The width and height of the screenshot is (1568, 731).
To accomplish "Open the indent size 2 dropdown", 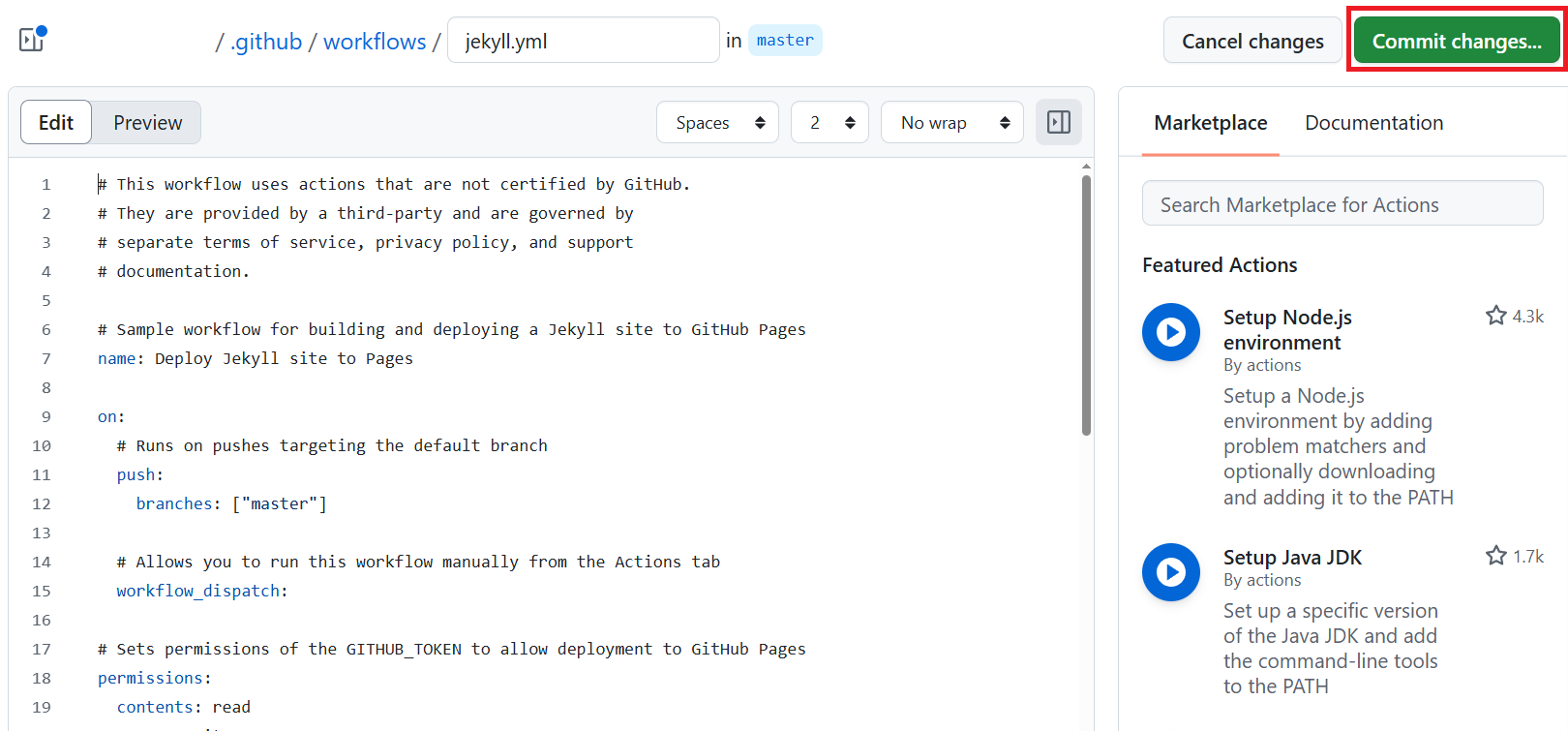I will tap(829, 123).
